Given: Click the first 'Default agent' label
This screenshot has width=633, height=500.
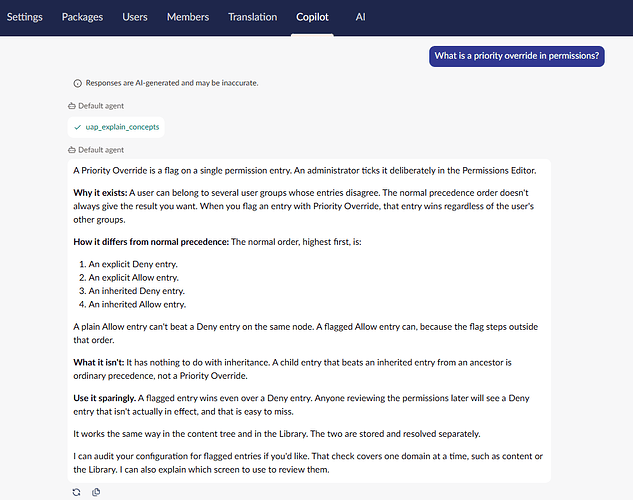Looking at the screenshot, I should click(x=101, y=106).
